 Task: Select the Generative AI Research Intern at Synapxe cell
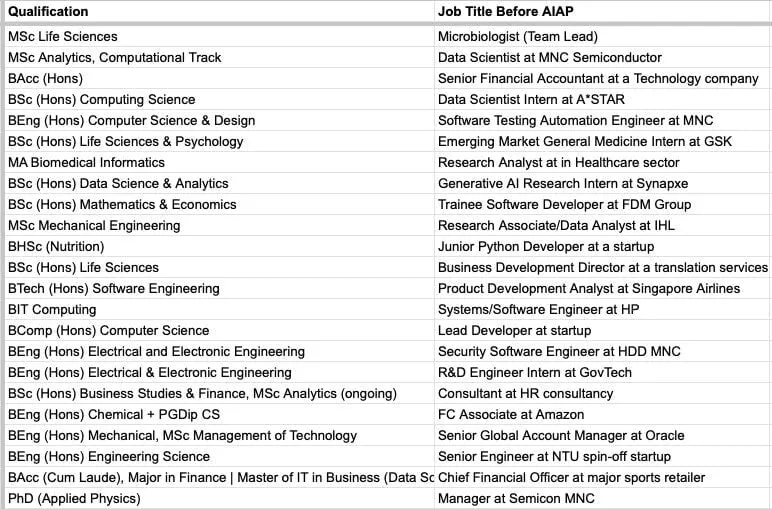point(603,184)
